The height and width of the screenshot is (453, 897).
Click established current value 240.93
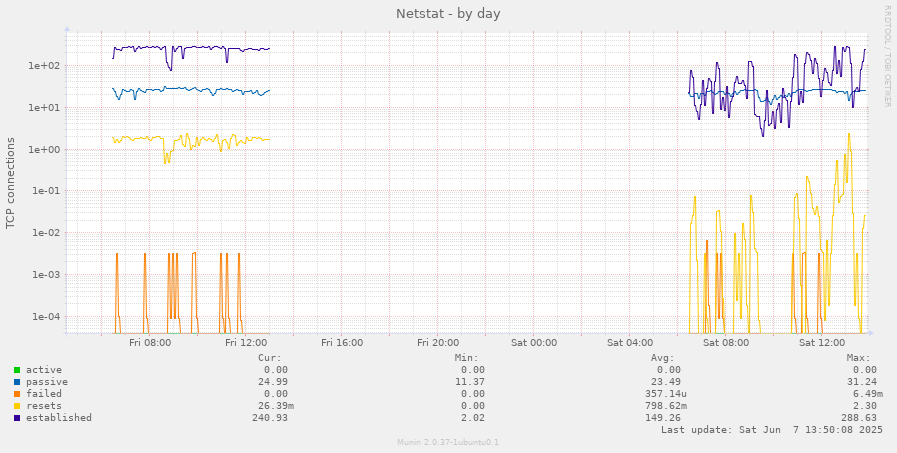click(270, 418)
